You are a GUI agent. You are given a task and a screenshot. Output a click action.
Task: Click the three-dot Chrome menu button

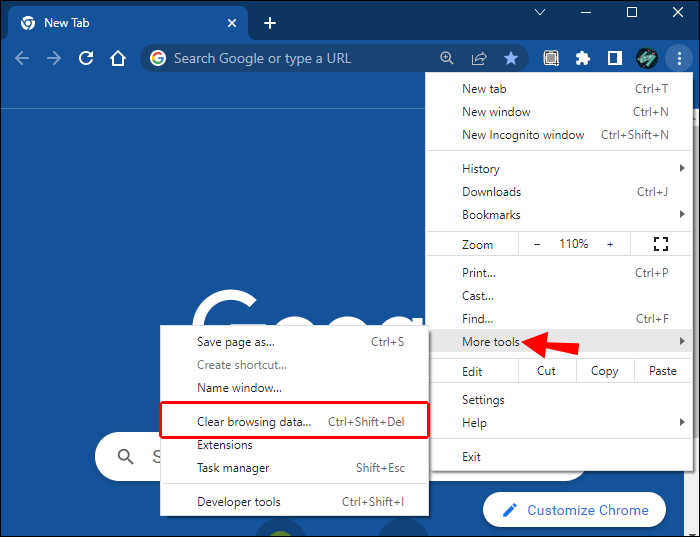pos(679,58)
